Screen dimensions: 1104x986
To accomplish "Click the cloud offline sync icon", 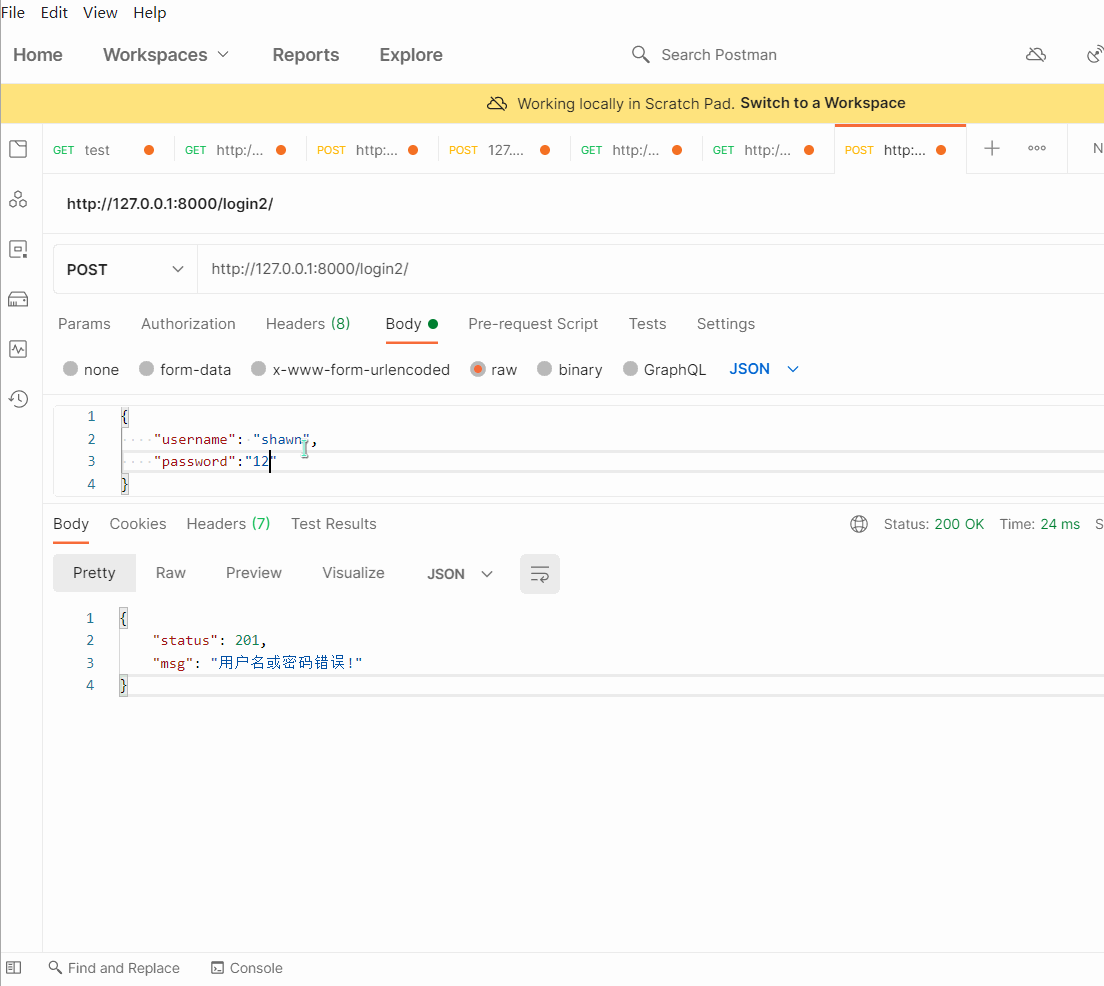I will 1036,55.
